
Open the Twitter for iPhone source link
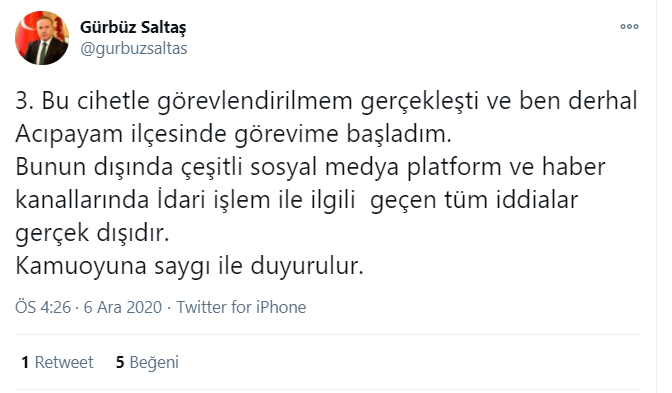coord(241,307)
